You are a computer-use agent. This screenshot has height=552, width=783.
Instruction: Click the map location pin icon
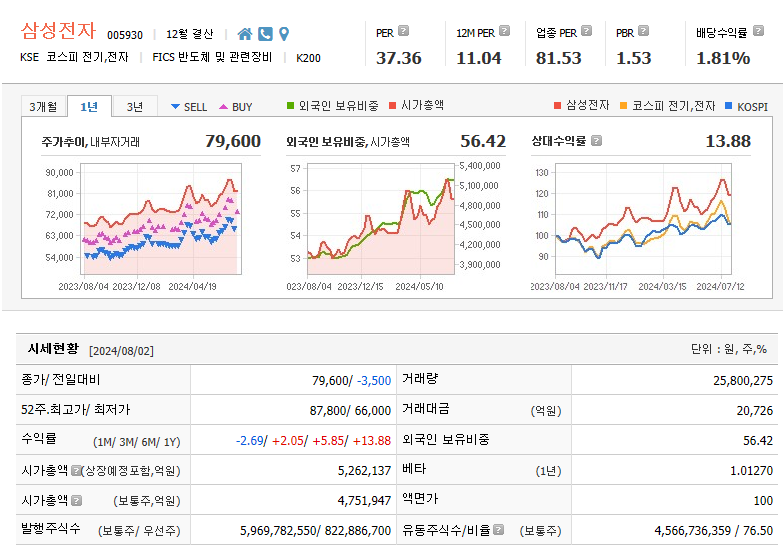[284, 34]
